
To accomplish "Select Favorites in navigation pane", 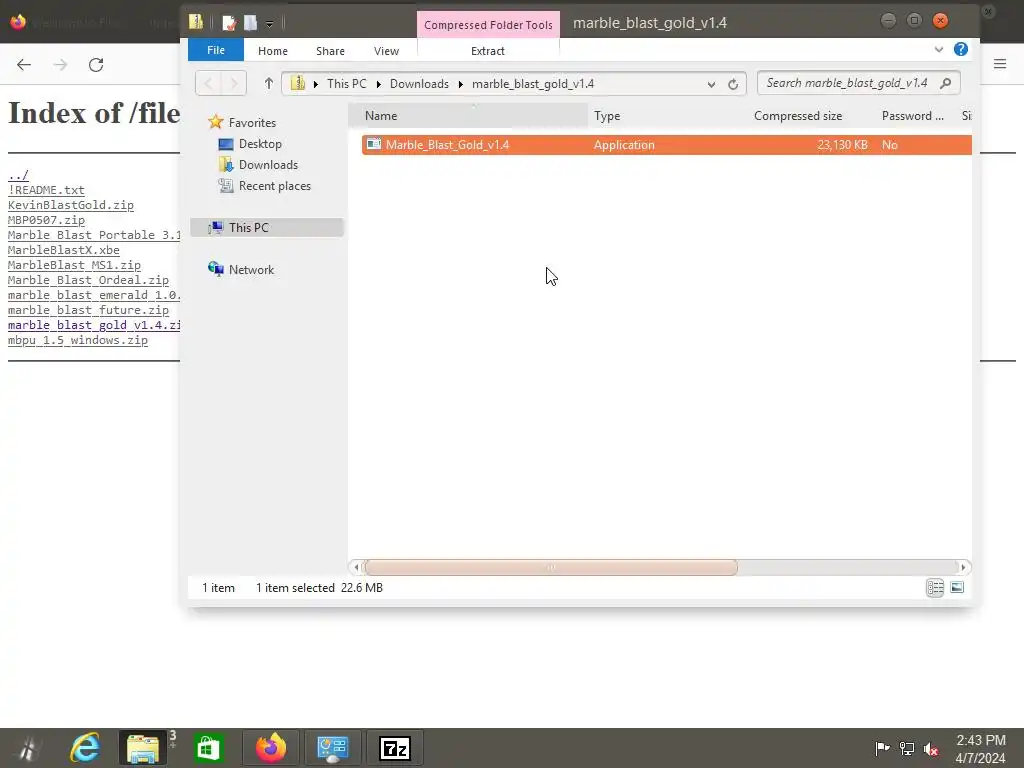I will (252, 123).
